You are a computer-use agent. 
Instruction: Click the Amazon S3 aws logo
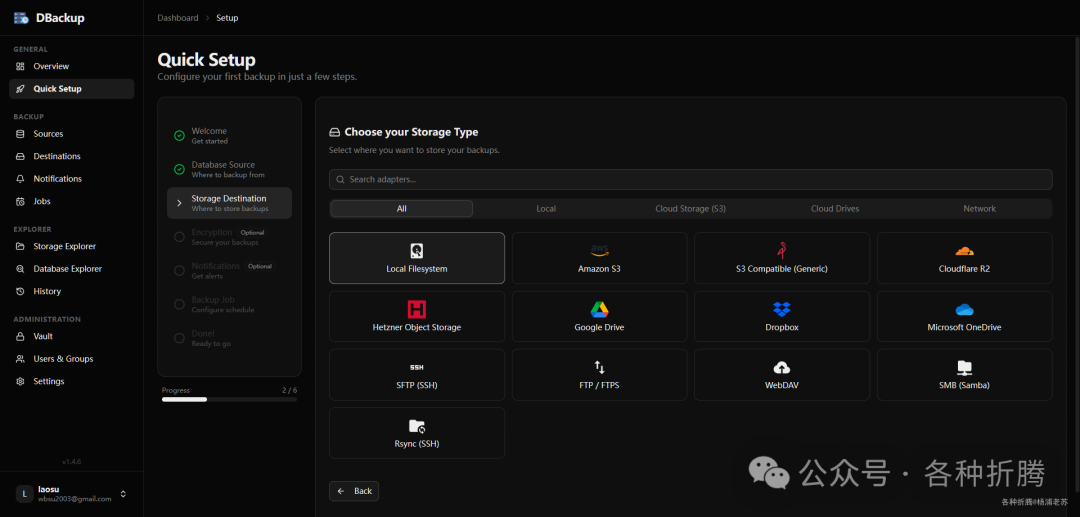pyautogui.click(x=599, y=251)
